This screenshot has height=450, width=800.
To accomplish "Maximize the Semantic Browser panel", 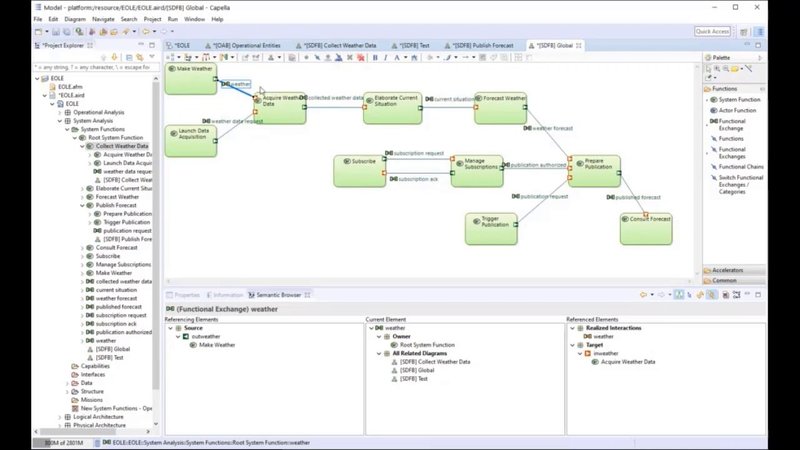I will pyautogui.click(x=758, y=294).
